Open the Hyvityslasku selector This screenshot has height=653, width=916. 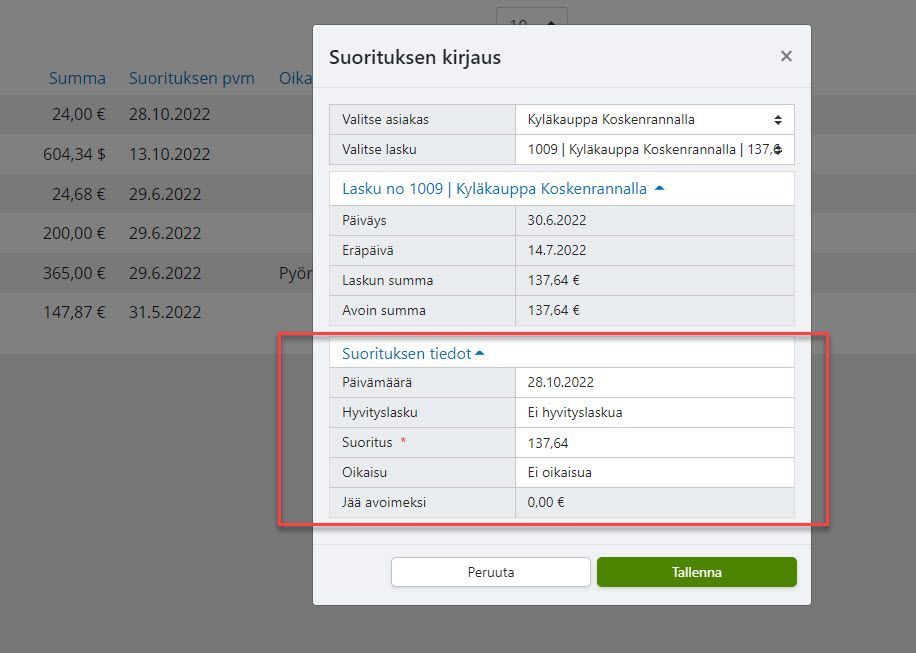[x=654, y=412]
